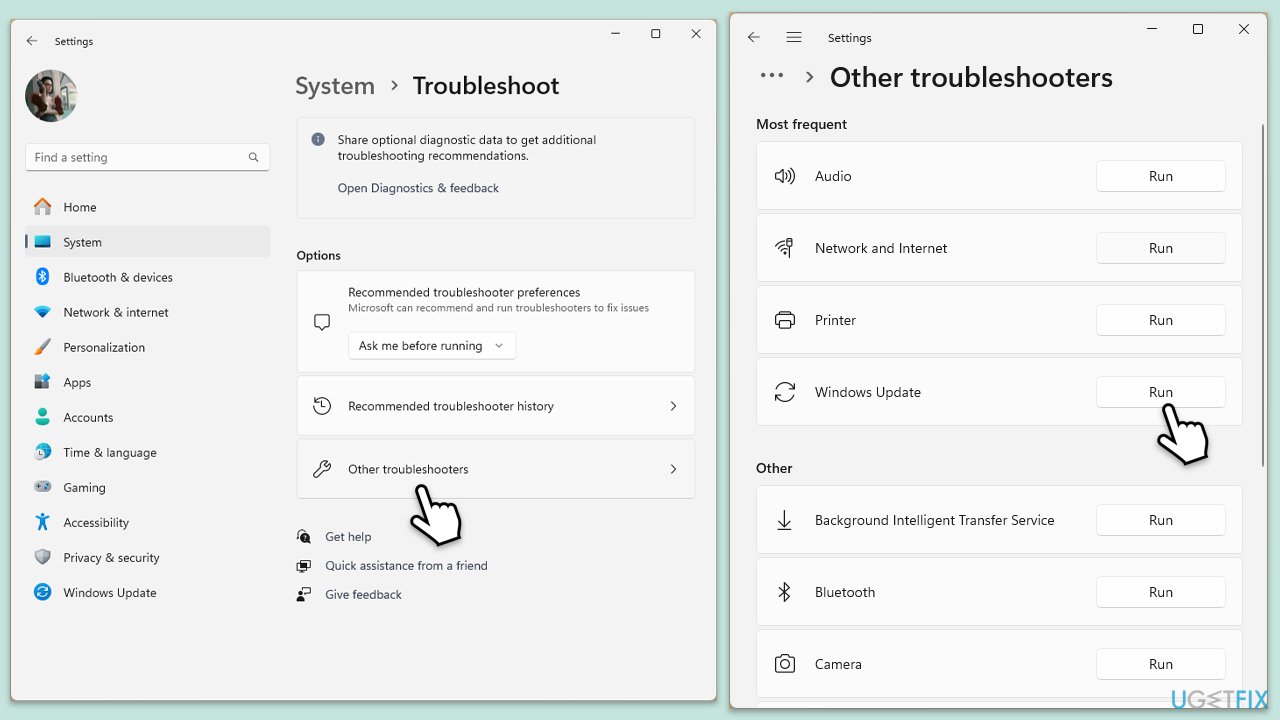
Task: Expand Recommended troubleshooter history
Action: pyautogui.click(x=495, y=406)
